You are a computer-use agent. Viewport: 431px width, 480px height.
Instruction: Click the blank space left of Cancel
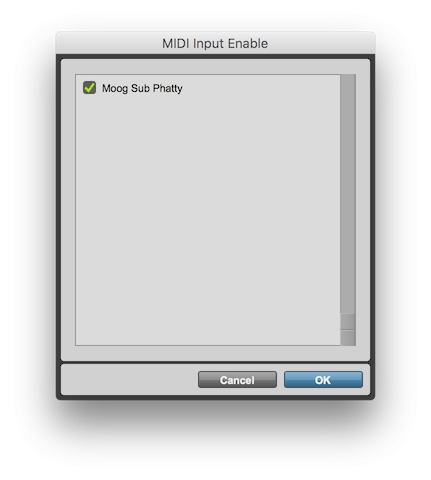(x=129, y=380)
